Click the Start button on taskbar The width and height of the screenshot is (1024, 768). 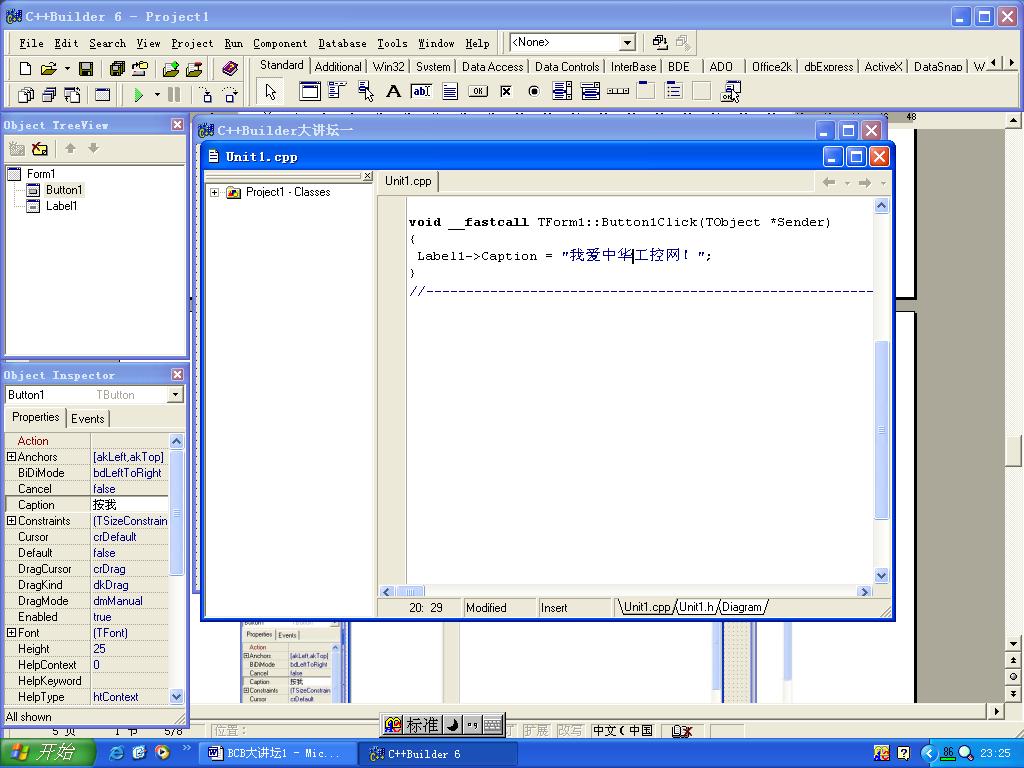(49, 753)
